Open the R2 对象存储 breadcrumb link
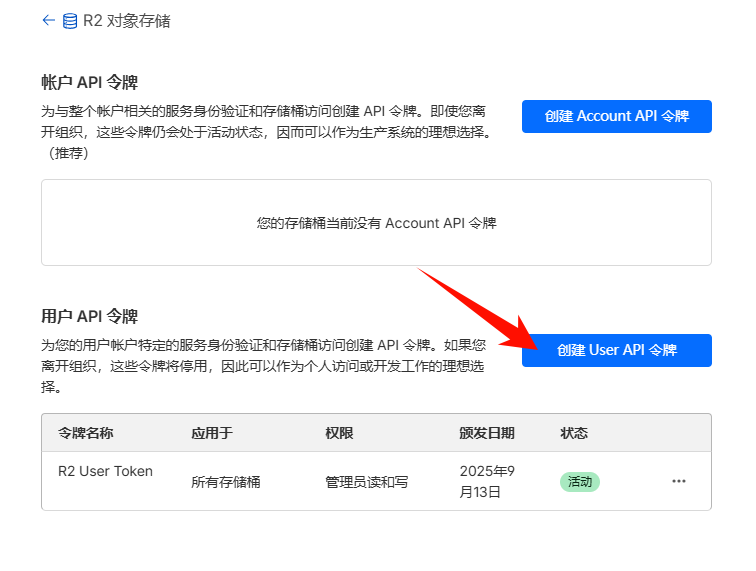The height and width of the screenshot is (571, 756). click(x=125, y=21)
